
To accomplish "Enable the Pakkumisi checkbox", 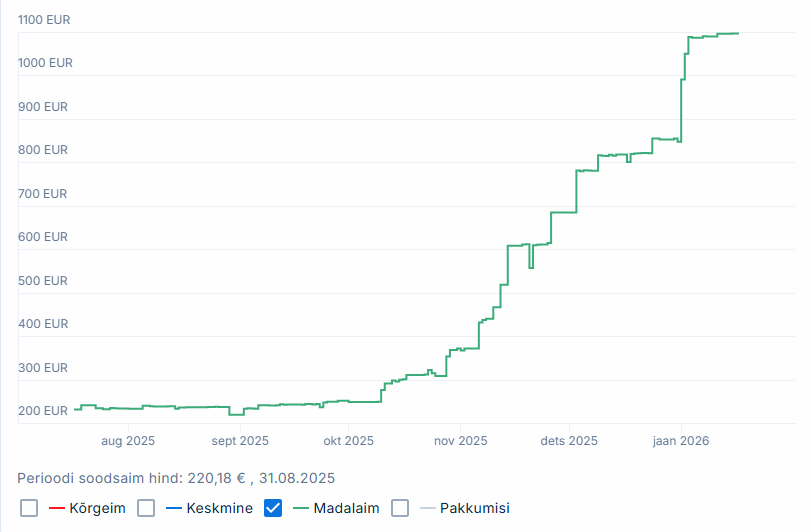I will pyautogui.click(x=400, y=508).
